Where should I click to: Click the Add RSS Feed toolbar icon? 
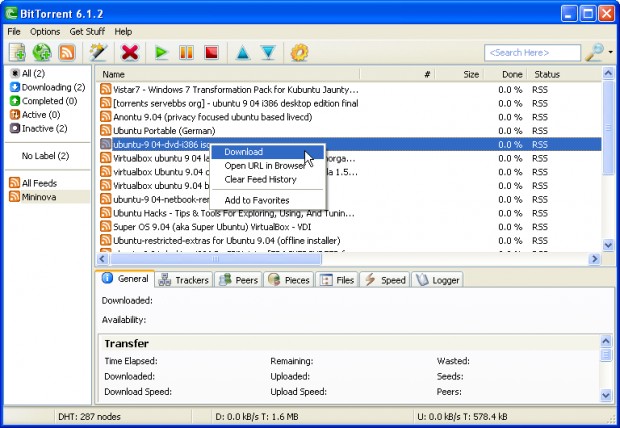coord(66,52)
